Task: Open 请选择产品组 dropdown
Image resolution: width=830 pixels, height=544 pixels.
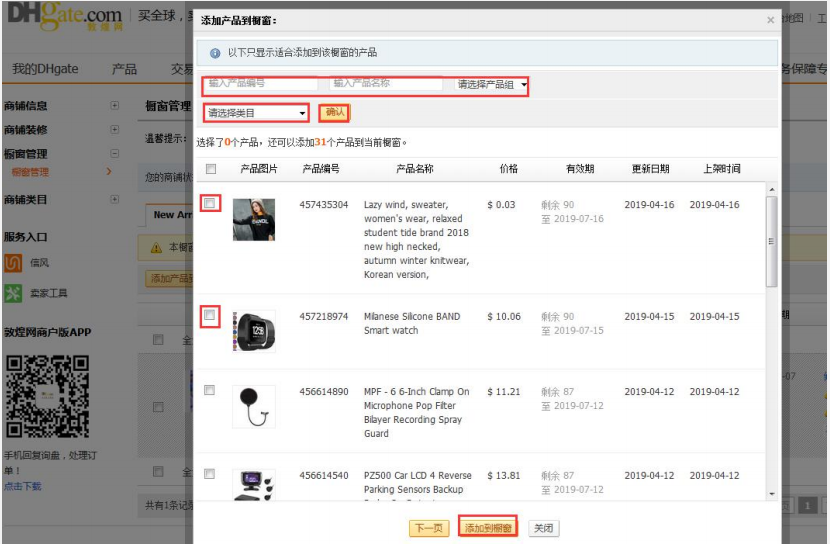Action: (x=491, y=84)
